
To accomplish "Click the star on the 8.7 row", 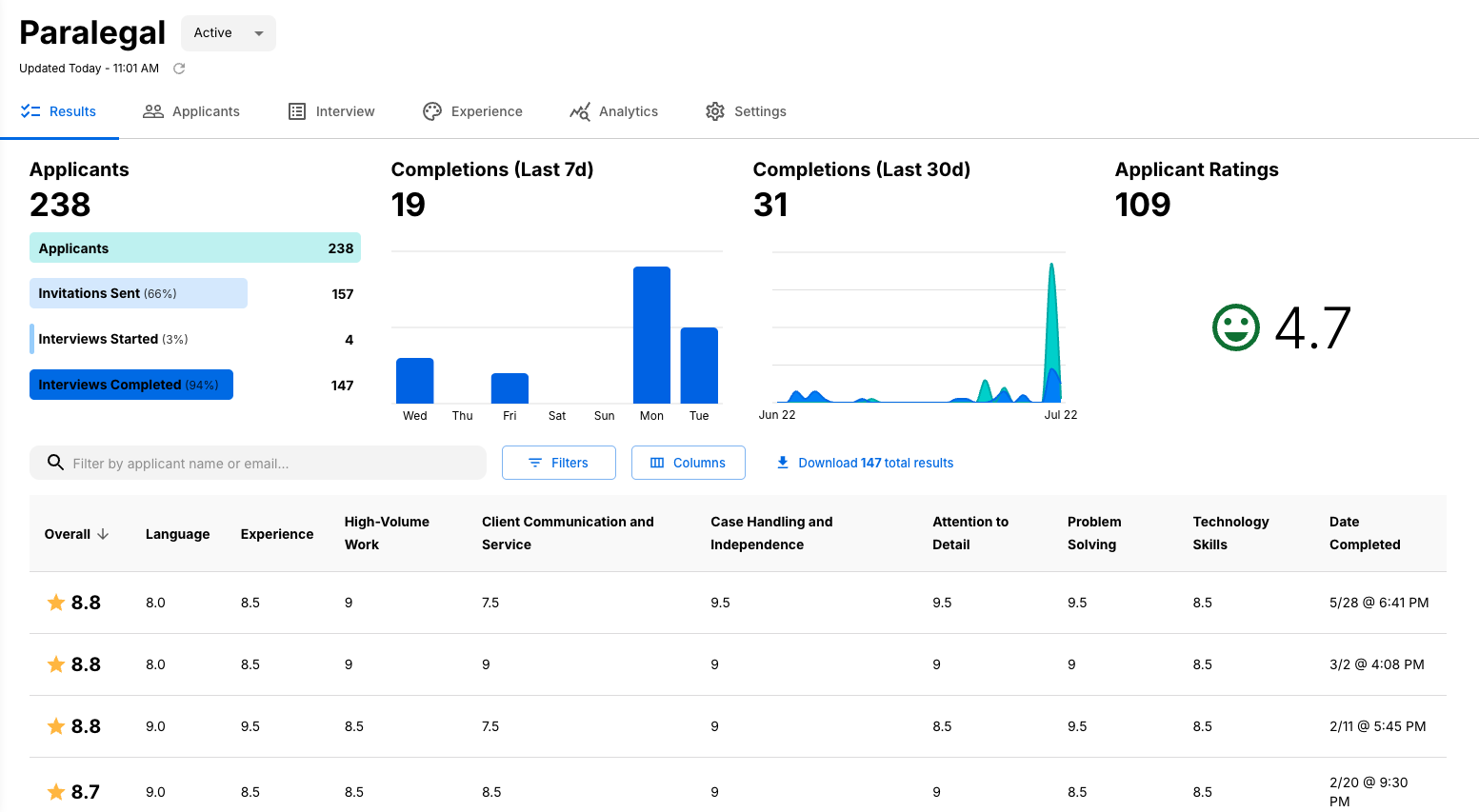I will (56, 792).
